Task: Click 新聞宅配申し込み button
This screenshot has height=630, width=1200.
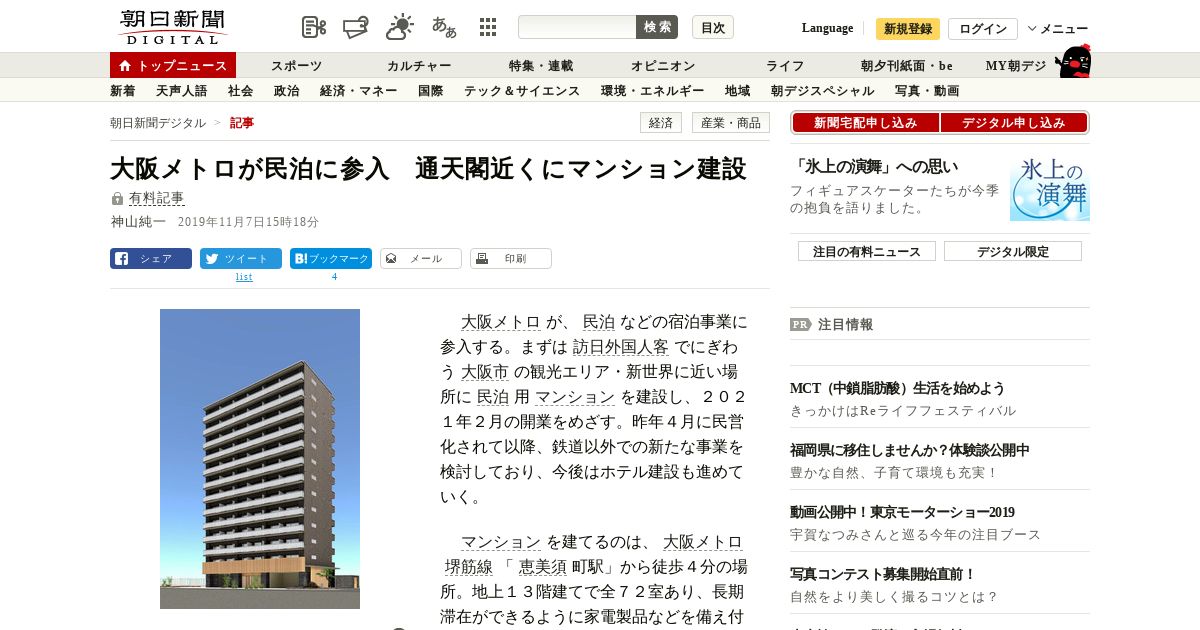Action: 866,123
